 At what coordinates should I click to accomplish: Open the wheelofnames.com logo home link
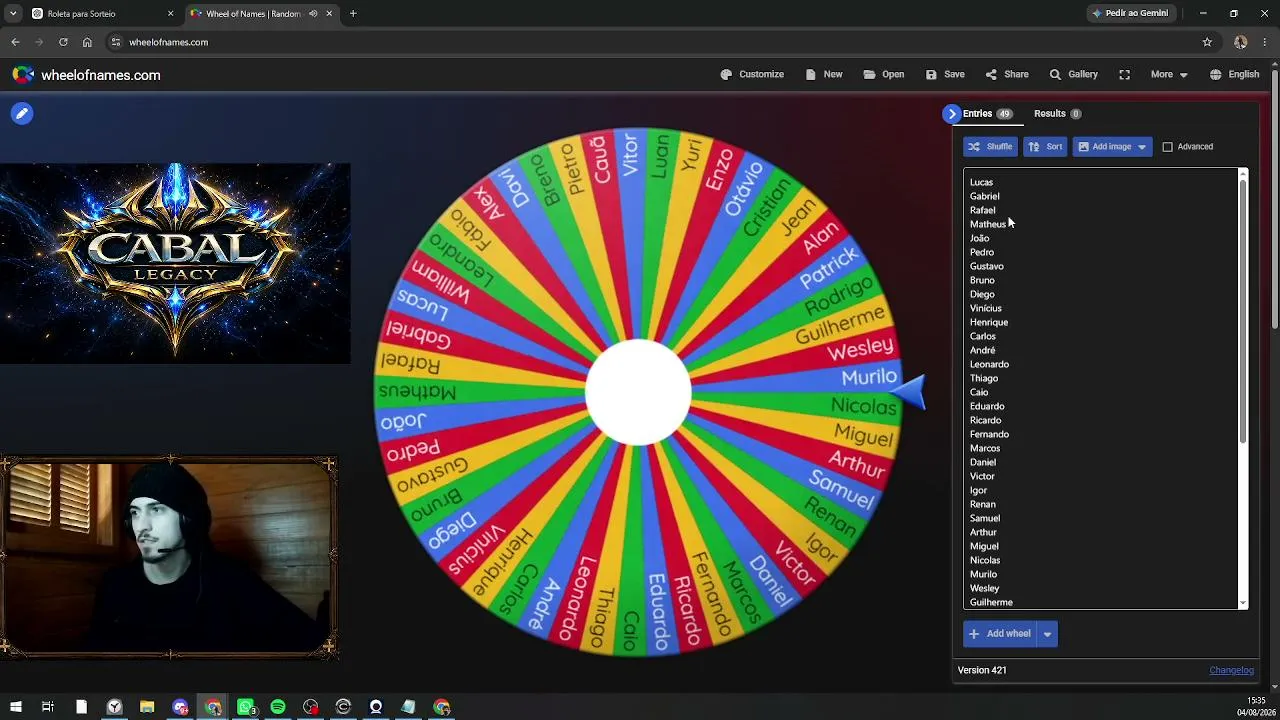[x=86, y=75]
